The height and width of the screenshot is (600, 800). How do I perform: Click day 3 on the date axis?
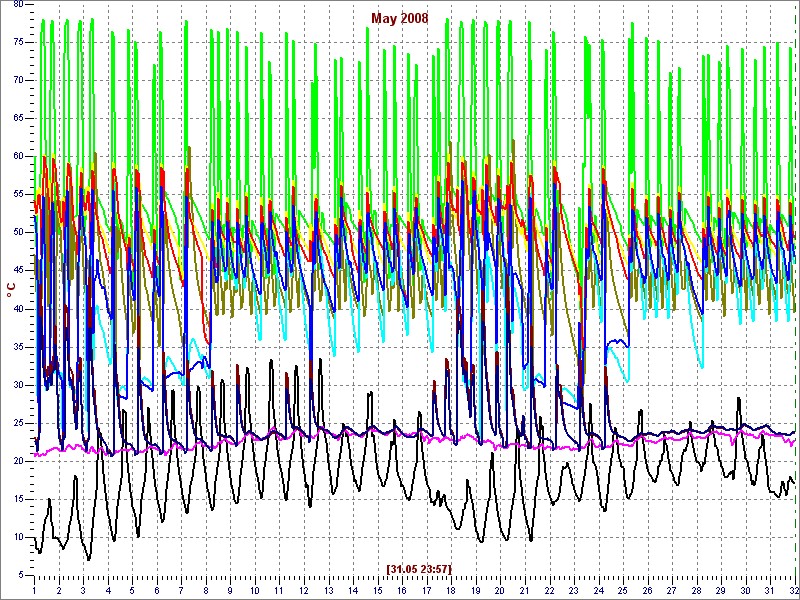pos(83,590)
